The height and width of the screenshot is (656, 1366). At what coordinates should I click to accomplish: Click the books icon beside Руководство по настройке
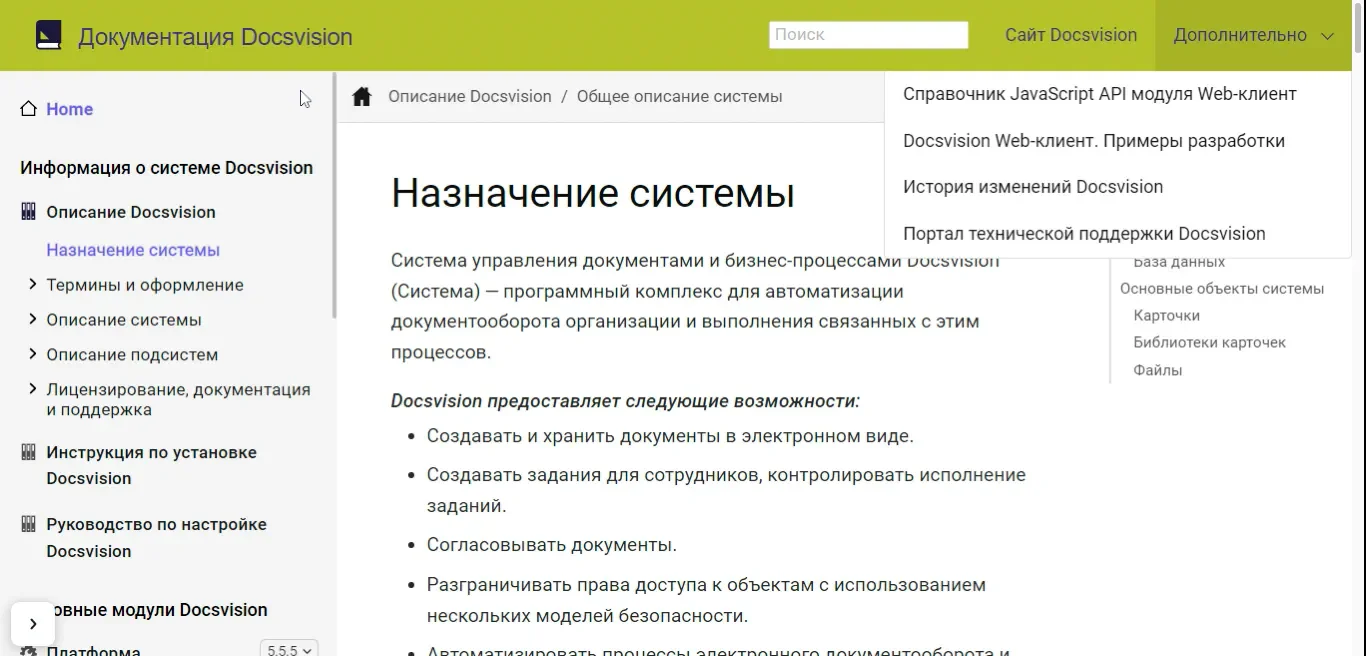click(28, 524)
